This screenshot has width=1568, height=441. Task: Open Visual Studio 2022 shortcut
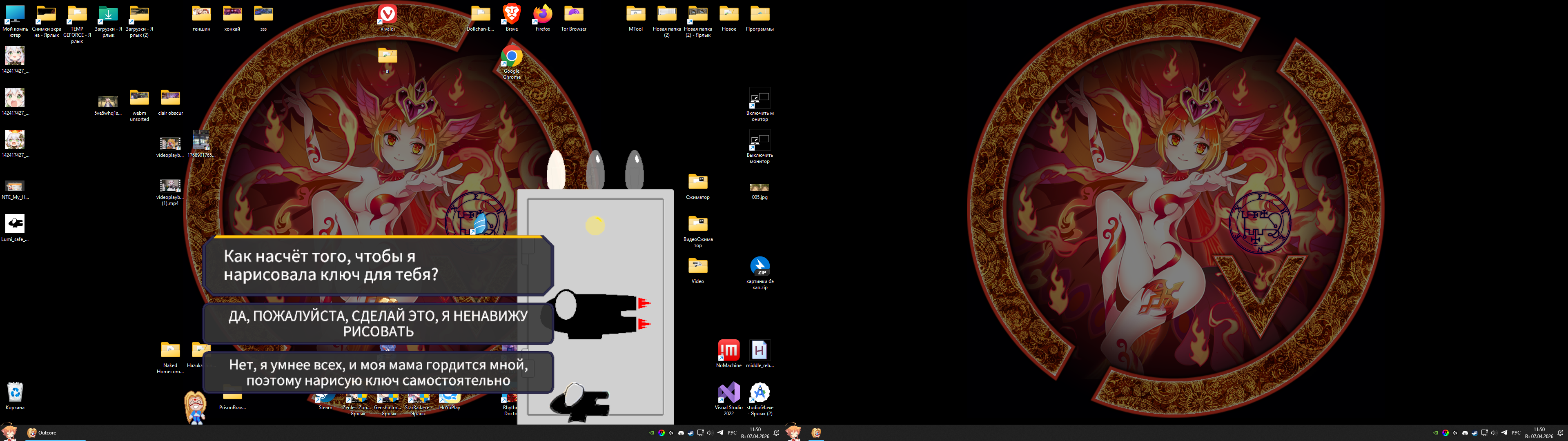tap(728, 393)
